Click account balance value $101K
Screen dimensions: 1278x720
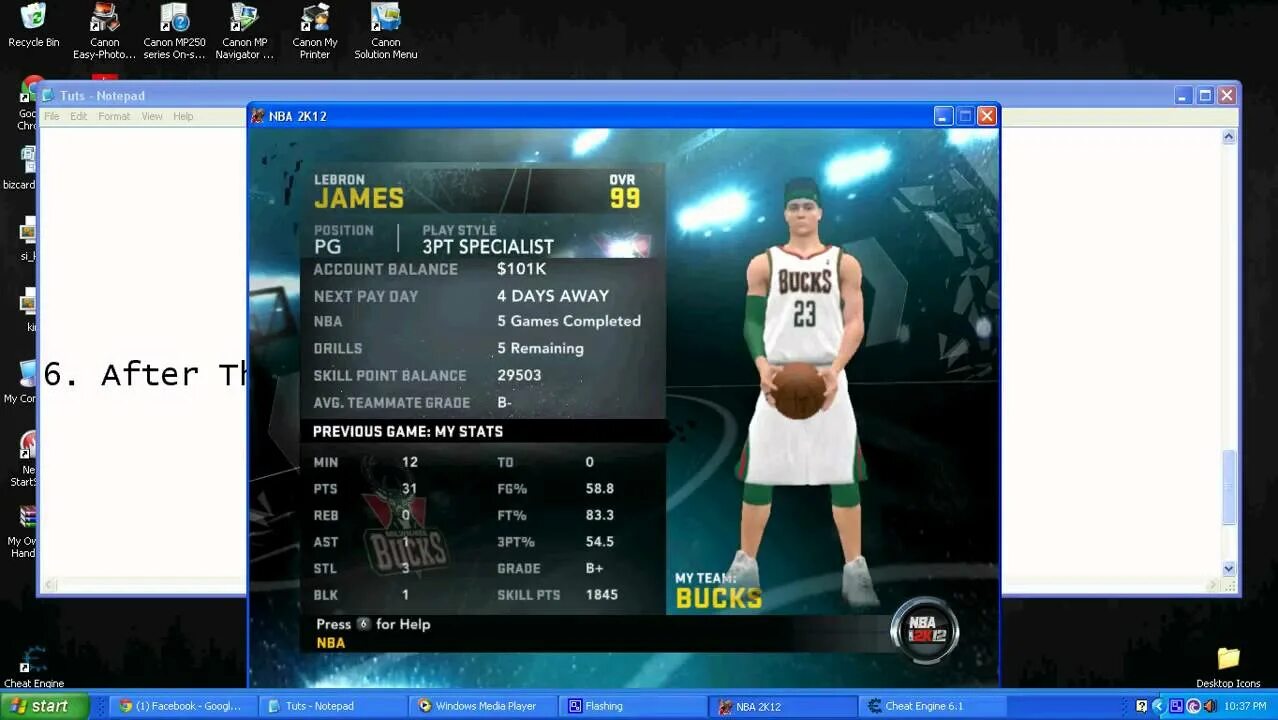(521, 269)
